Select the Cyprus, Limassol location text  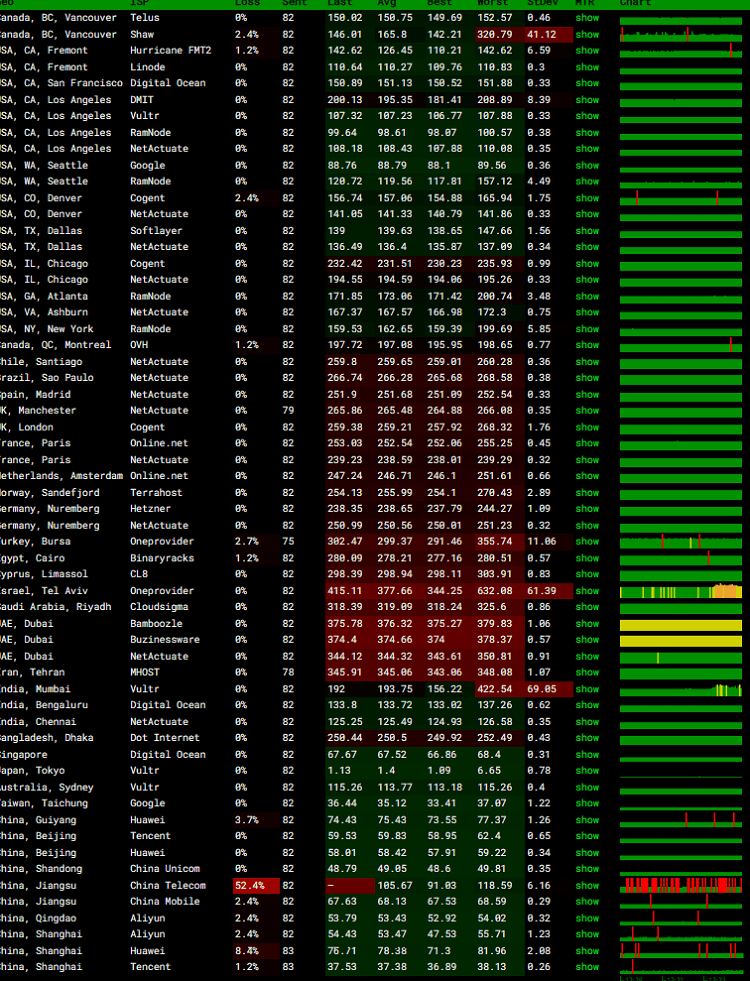(x=44, y=574)
